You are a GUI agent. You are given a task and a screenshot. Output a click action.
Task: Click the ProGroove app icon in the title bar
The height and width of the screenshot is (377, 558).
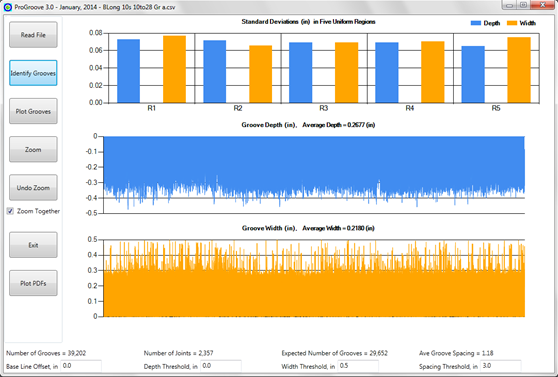point(7,7)
